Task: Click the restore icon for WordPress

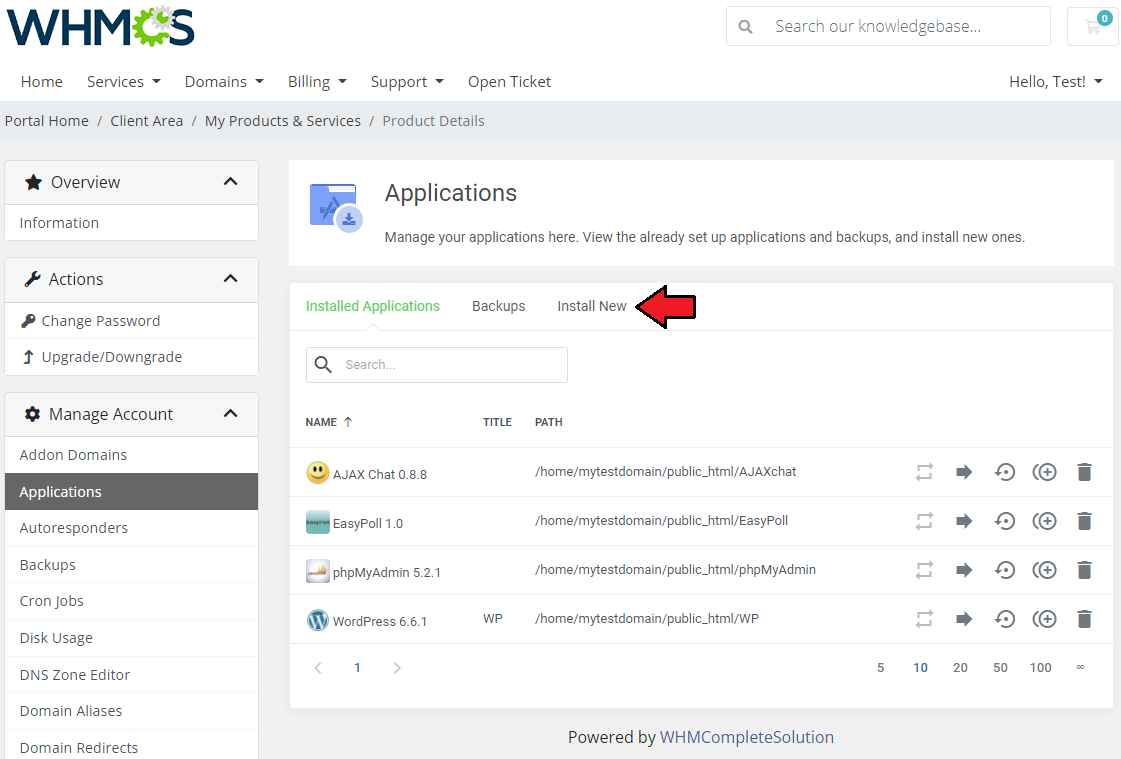Action: [1004, 619]
